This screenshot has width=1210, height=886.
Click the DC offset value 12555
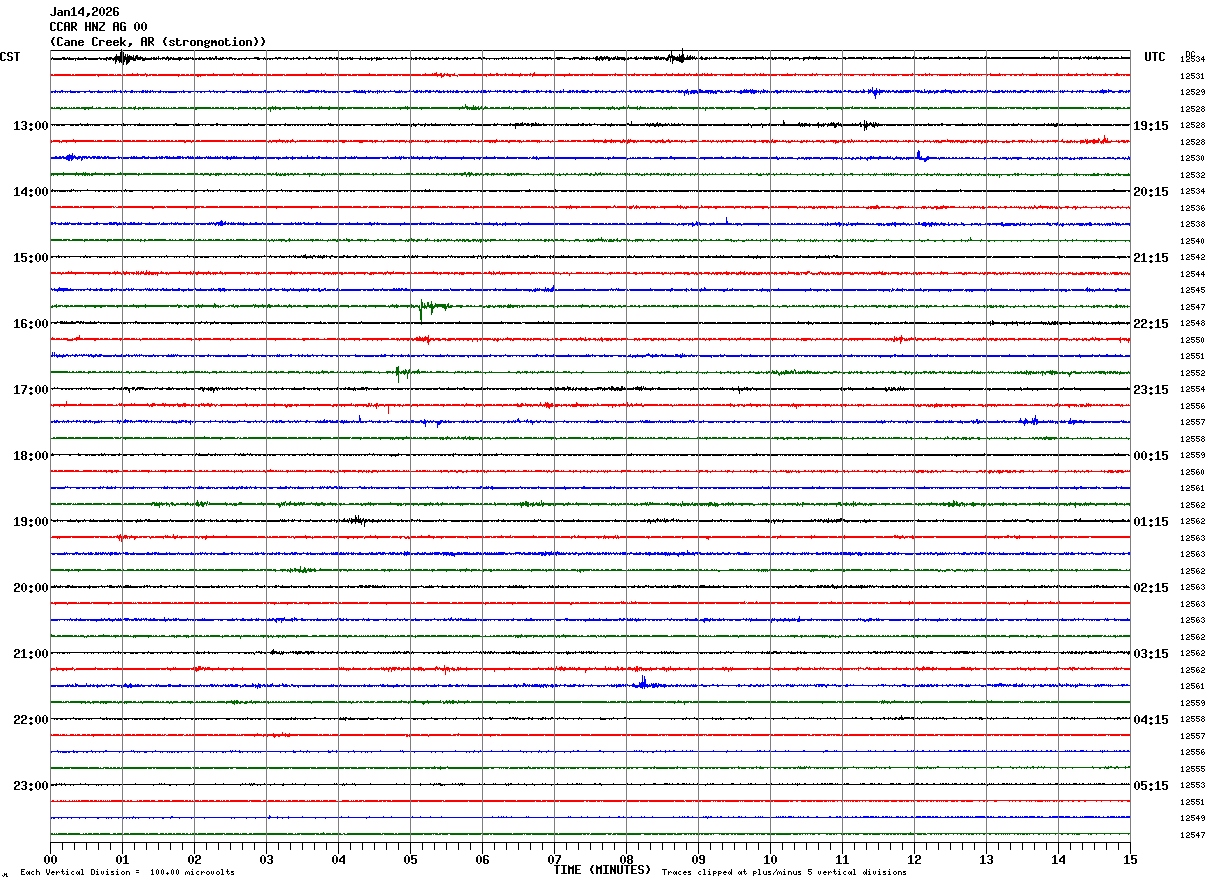(x=1192, y=769)
